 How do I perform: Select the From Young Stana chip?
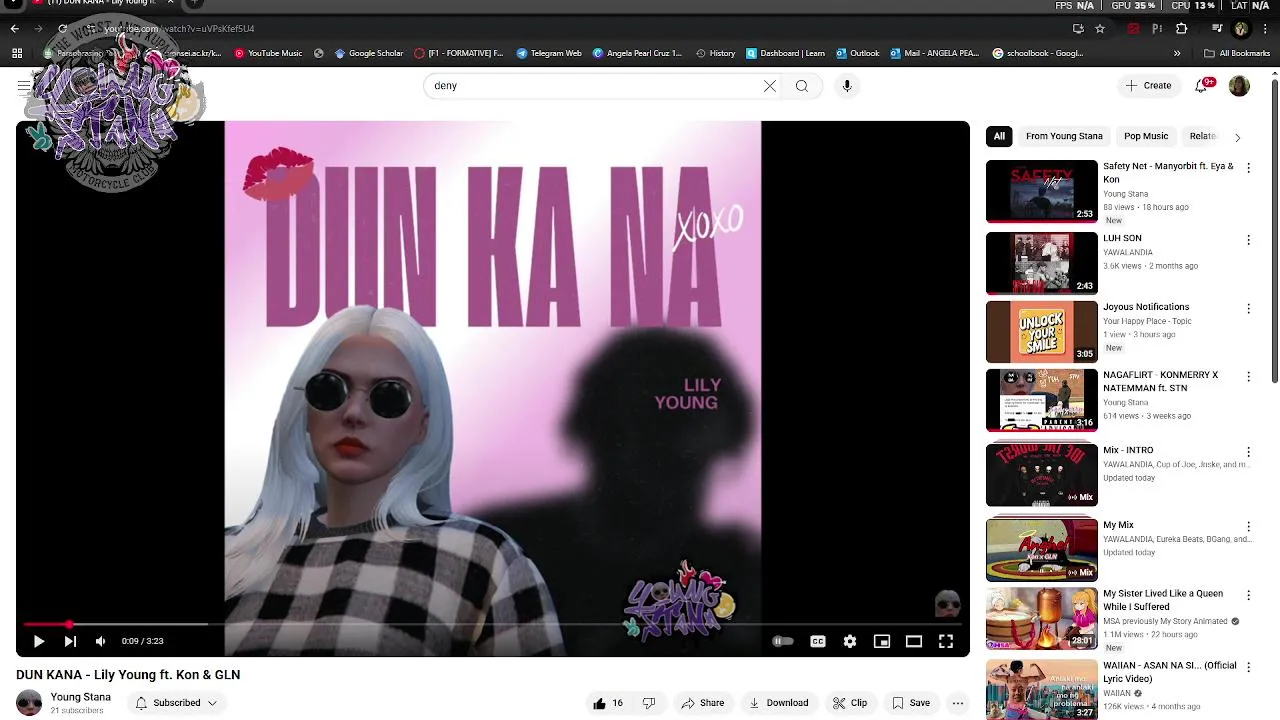point(1064,136)
